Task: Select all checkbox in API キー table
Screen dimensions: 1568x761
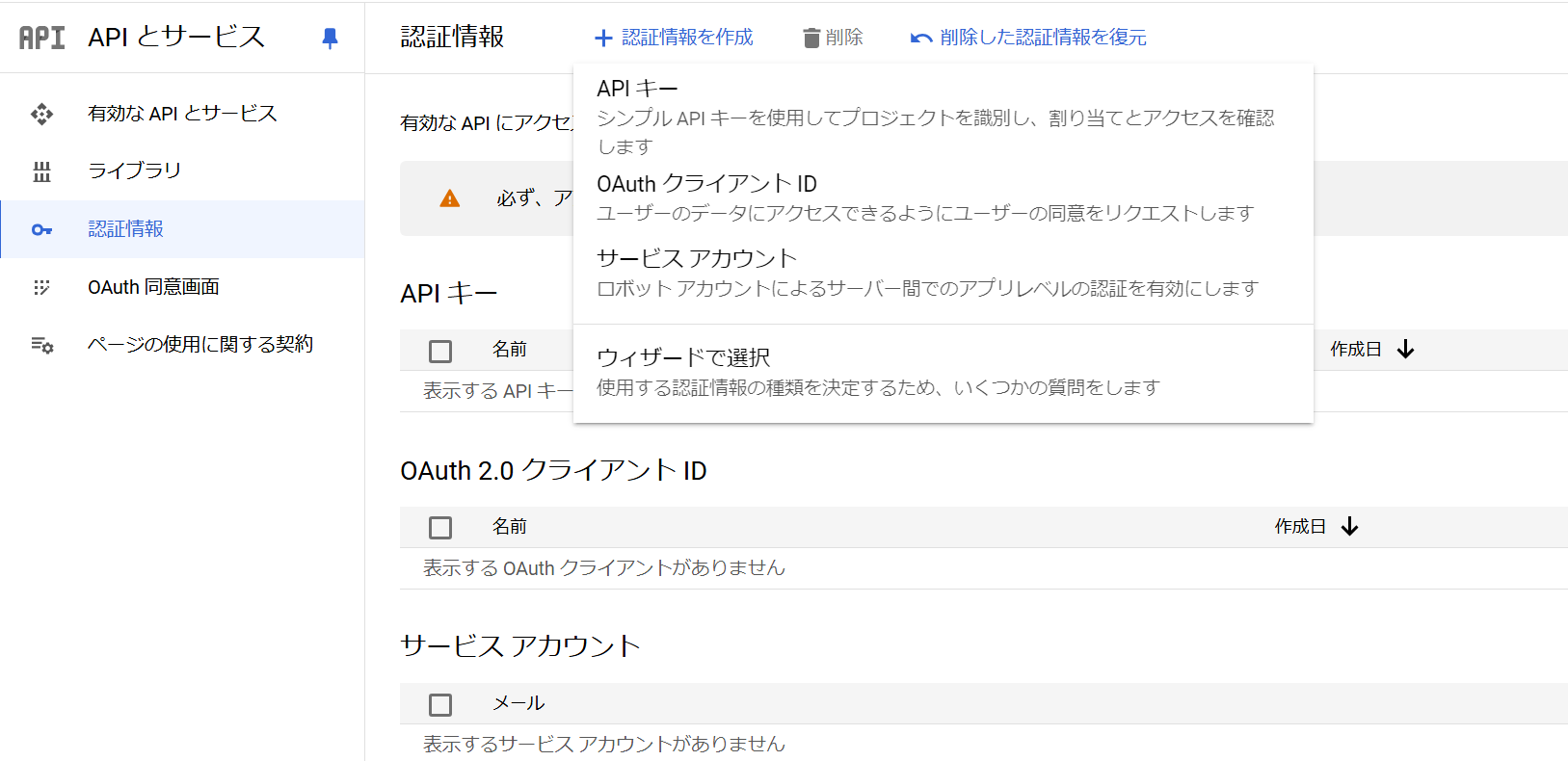Action: point(440,351)
